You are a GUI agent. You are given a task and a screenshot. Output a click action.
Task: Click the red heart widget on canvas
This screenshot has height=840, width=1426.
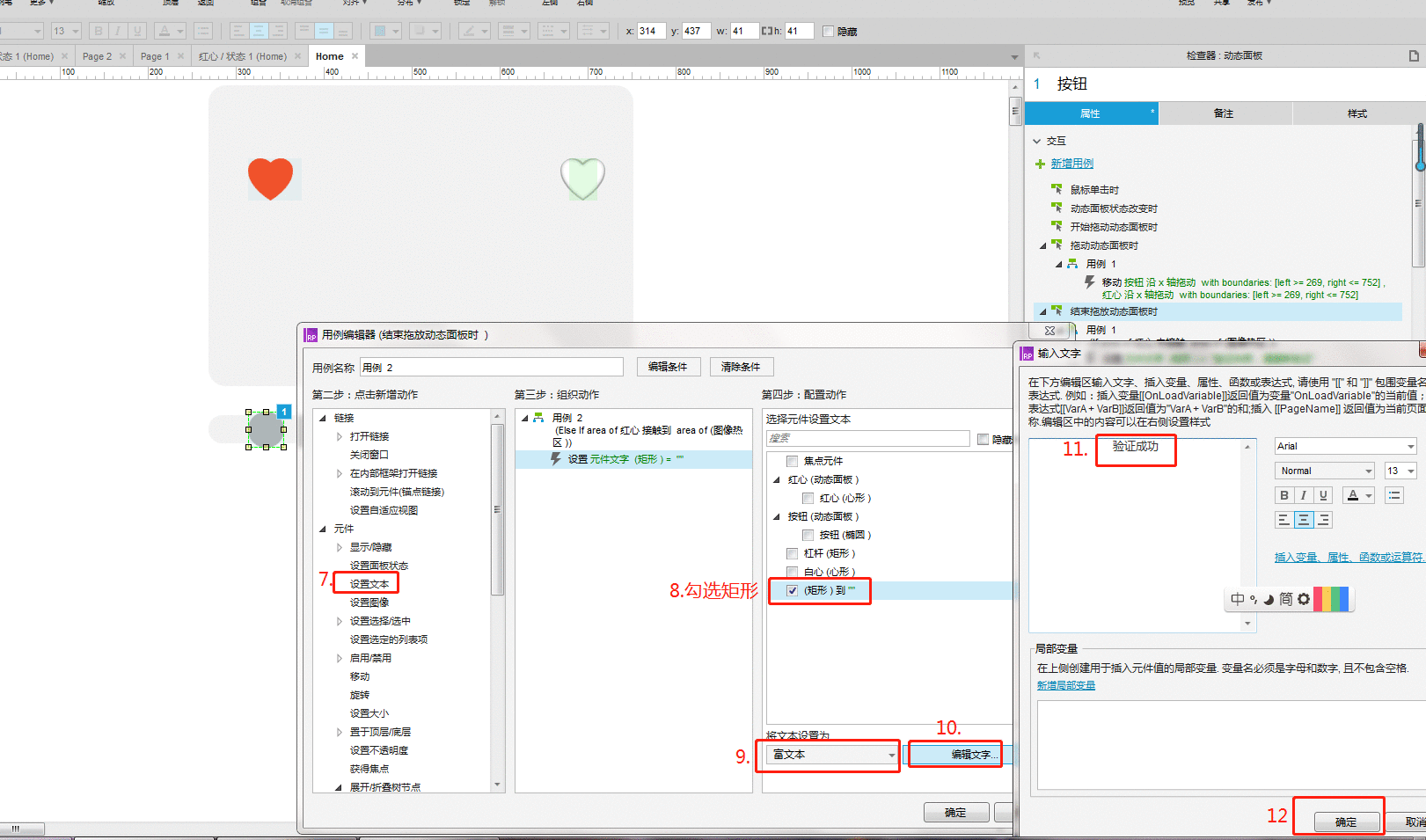click(270, 179)
